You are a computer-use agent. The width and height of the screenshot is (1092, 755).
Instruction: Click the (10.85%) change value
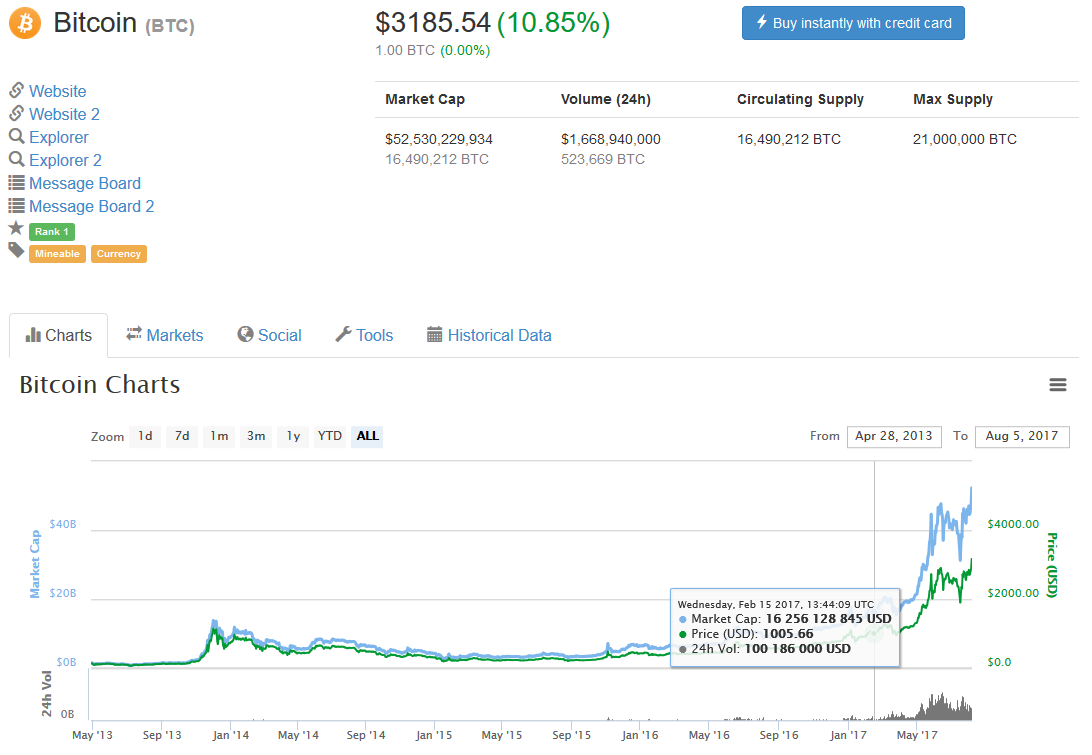(554, 22)
